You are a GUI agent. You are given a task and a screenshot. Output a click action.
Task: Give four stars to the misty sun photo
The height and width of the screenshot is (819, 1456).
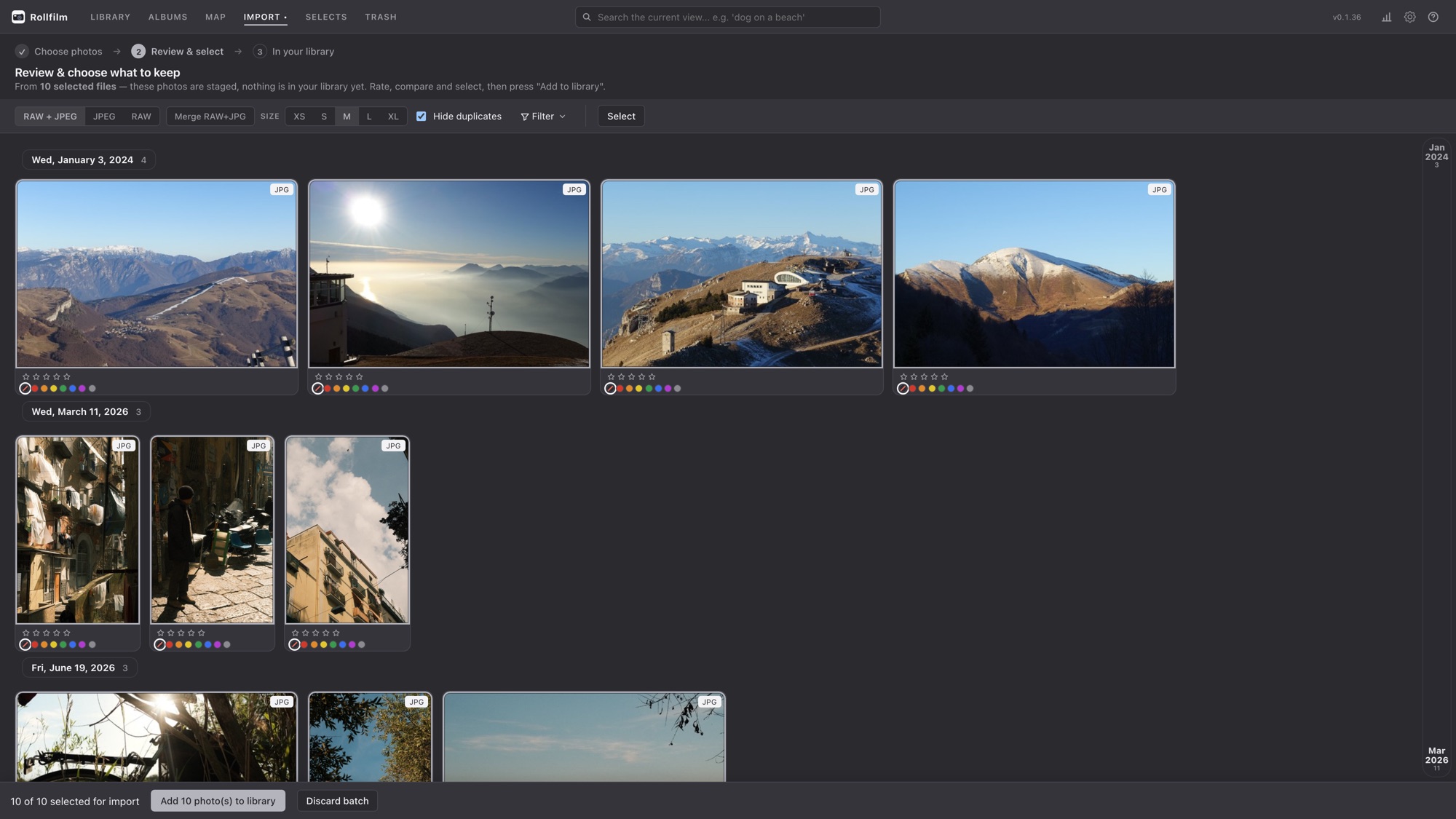point(349,376)
